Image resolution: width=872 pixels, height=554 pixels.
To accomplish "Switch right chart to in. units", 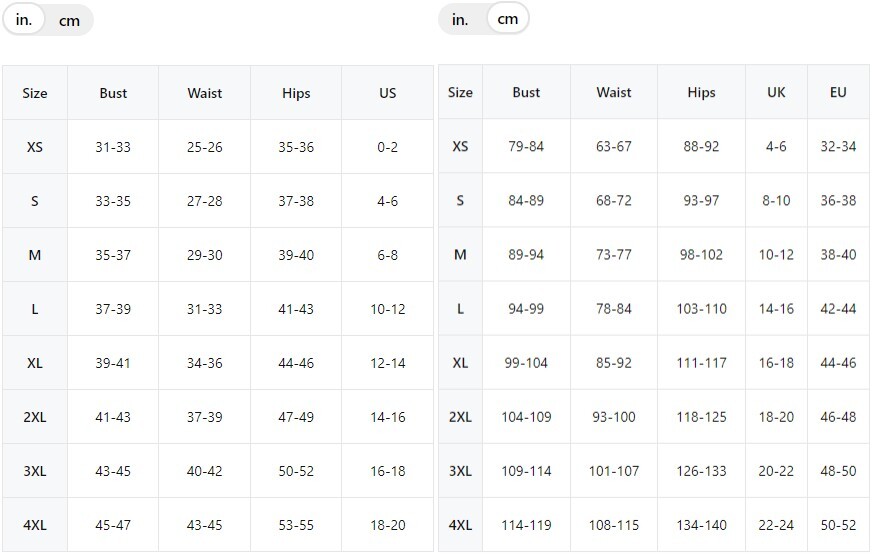I will [x=460, y=19].
